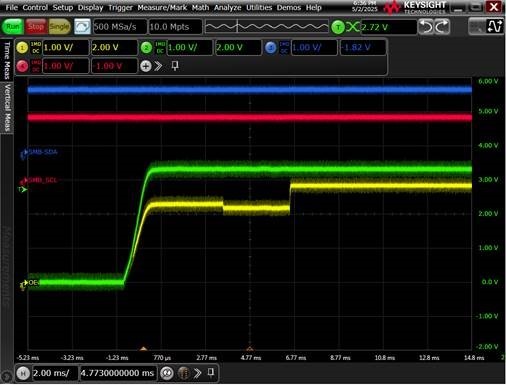Add a new channel with the plus icon
The image size is (506, 385).
(145, 66)
